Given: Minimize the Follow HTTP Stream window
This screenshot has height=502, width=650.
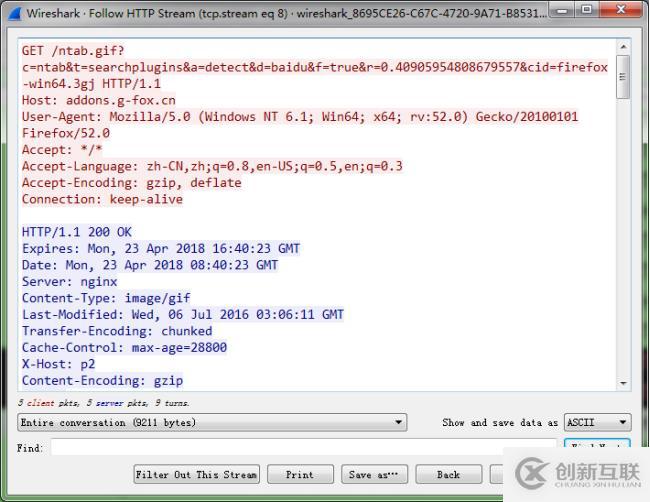Looking at the screenshot, I should (562, 10).
